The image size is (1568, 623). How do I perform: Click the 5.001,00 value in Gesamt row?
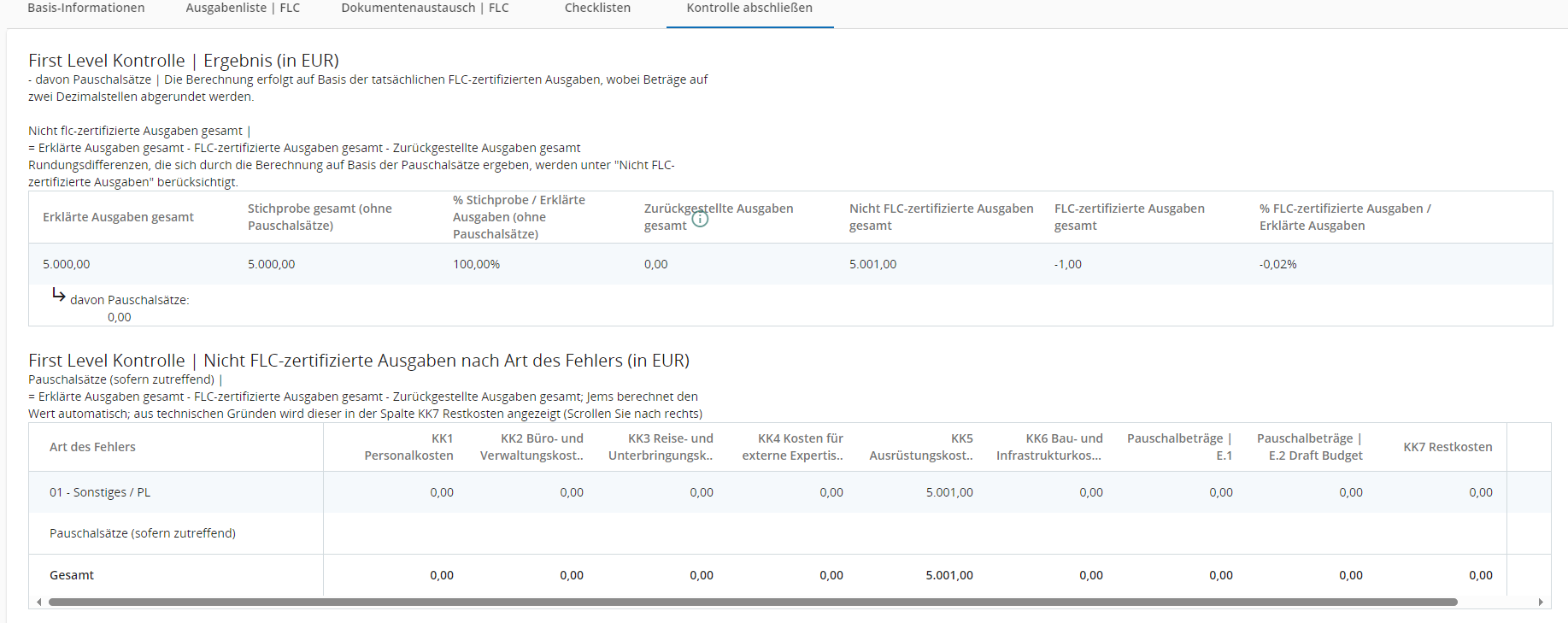coord(948,575)
